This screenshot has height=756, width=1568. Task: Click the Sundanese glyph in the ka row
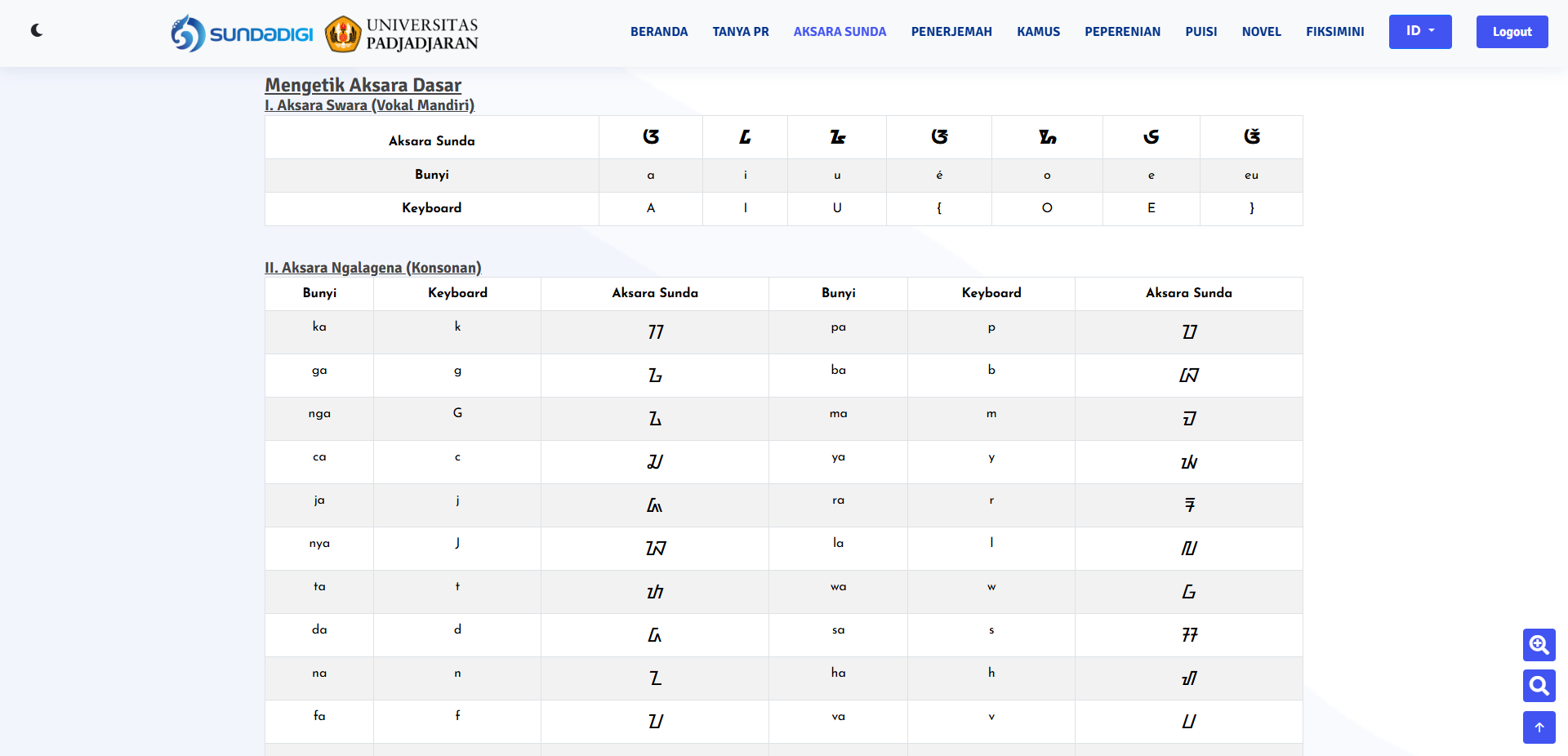655,331
